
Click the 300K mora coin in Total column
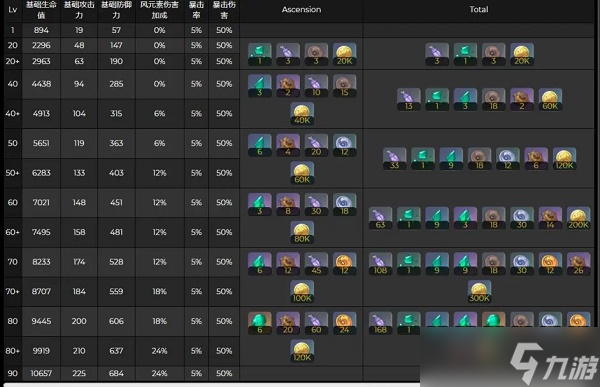(479, 292)
